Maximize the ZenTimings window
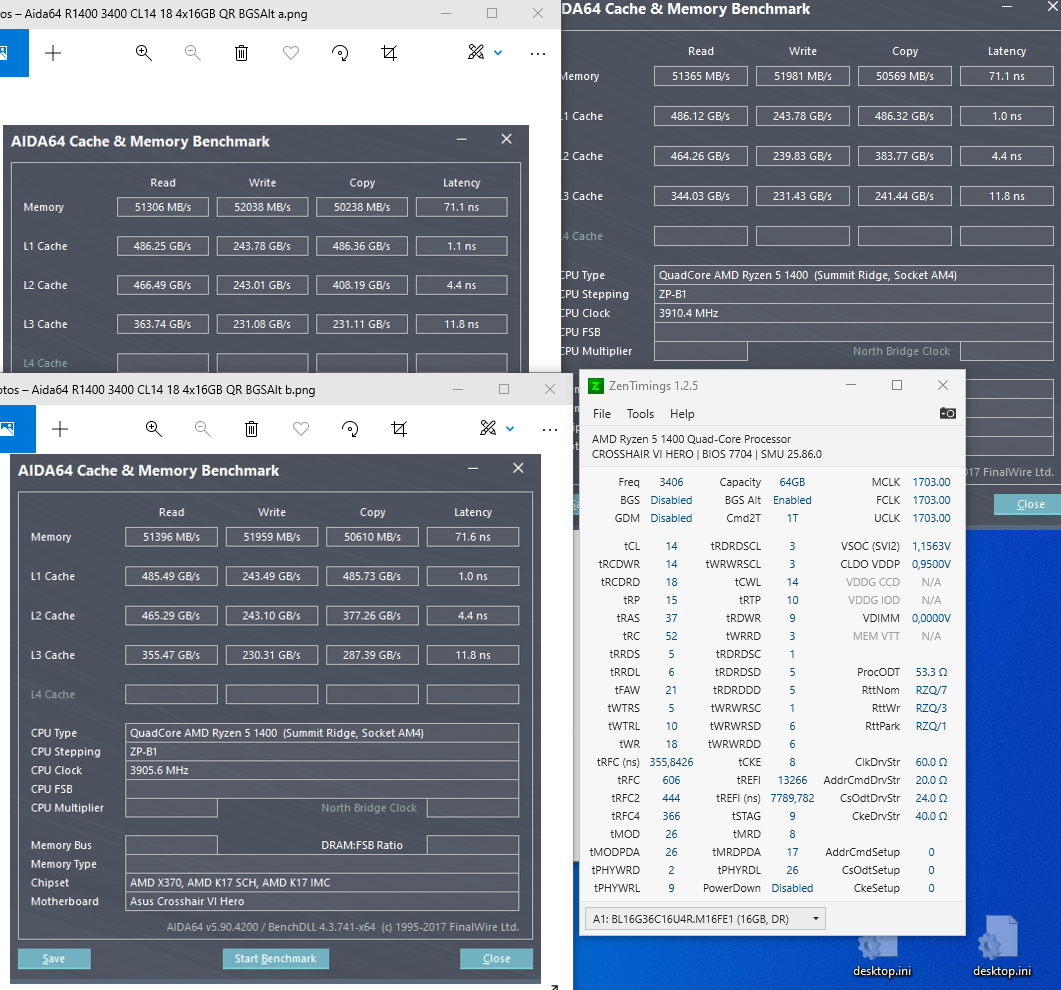The height and width of the screenshot is (990, 1061). point(897,385)
